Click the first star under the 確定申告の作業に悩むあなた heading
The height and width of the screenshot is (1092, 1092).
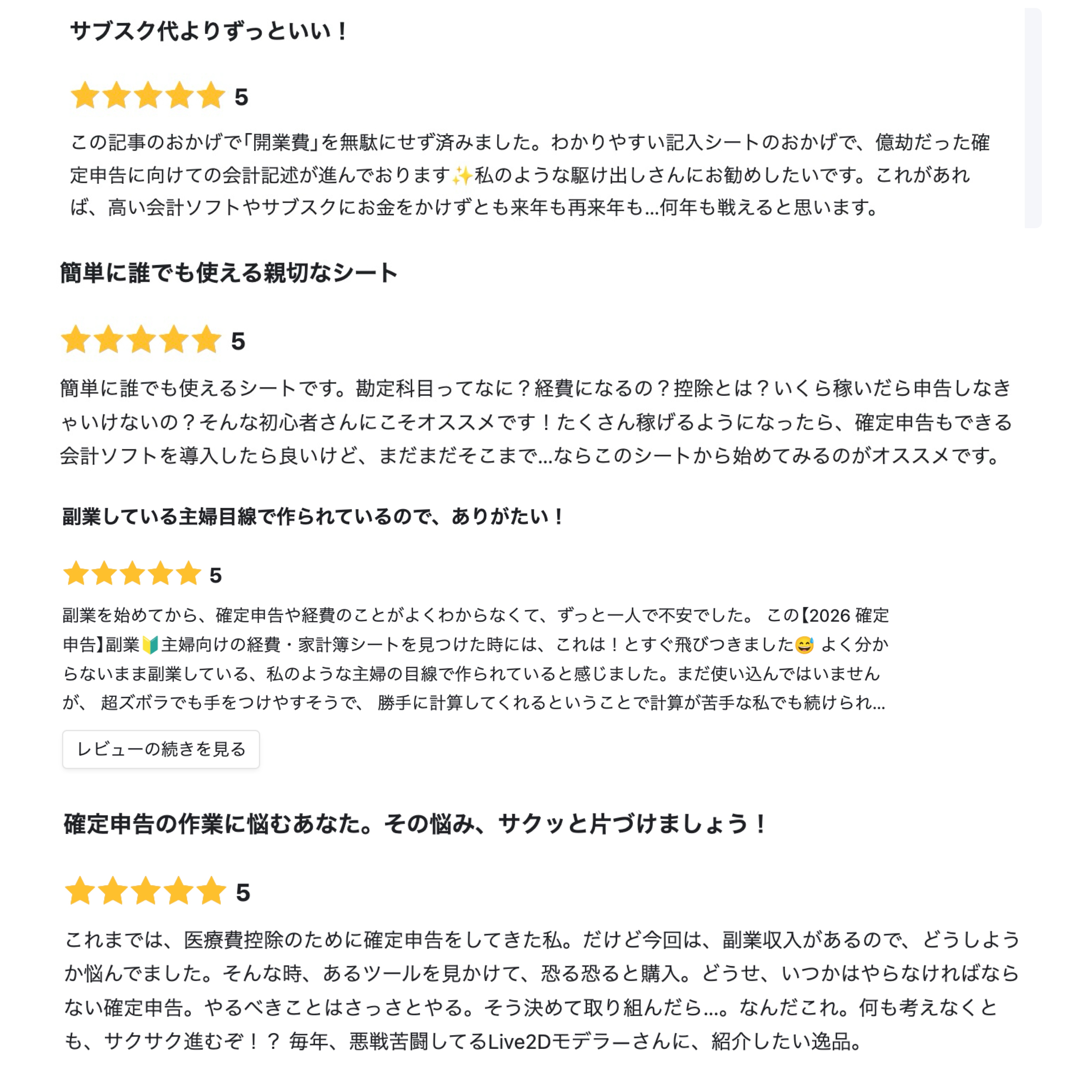coord(80,891)
